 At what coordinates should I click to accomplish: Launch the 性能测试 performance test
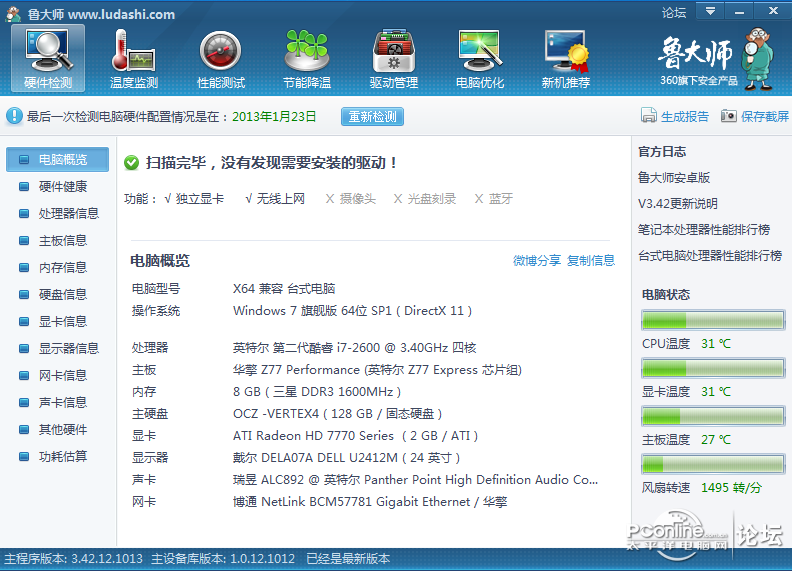[x=221, y=59]
